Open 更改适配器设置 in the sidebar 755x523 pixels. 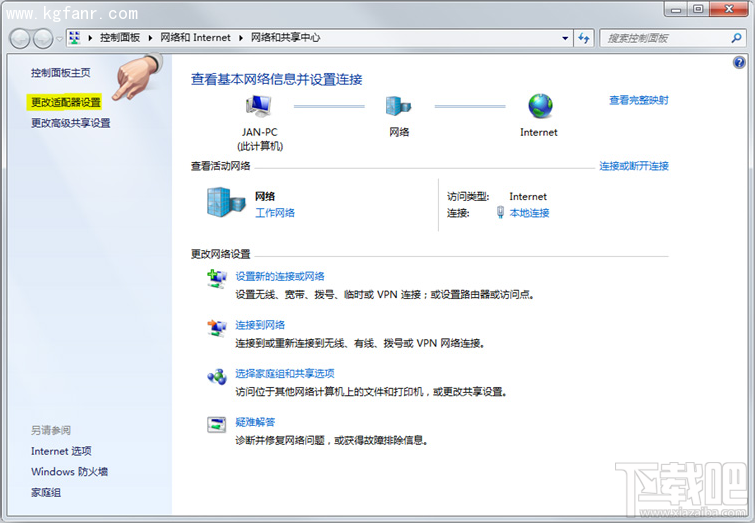(x=66, y=102)
